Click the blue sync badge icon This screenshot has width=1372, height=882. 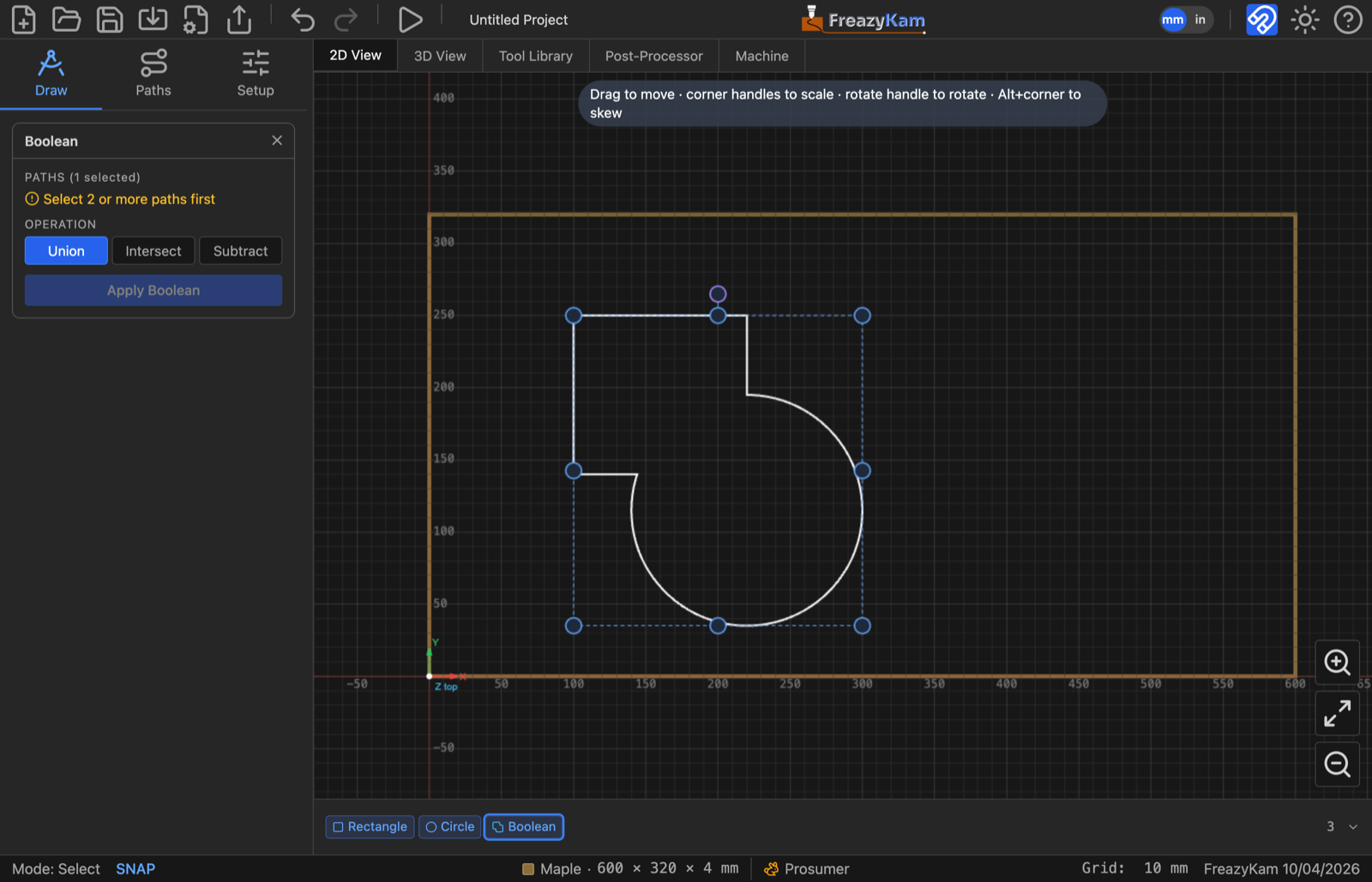pos(1261,19)
